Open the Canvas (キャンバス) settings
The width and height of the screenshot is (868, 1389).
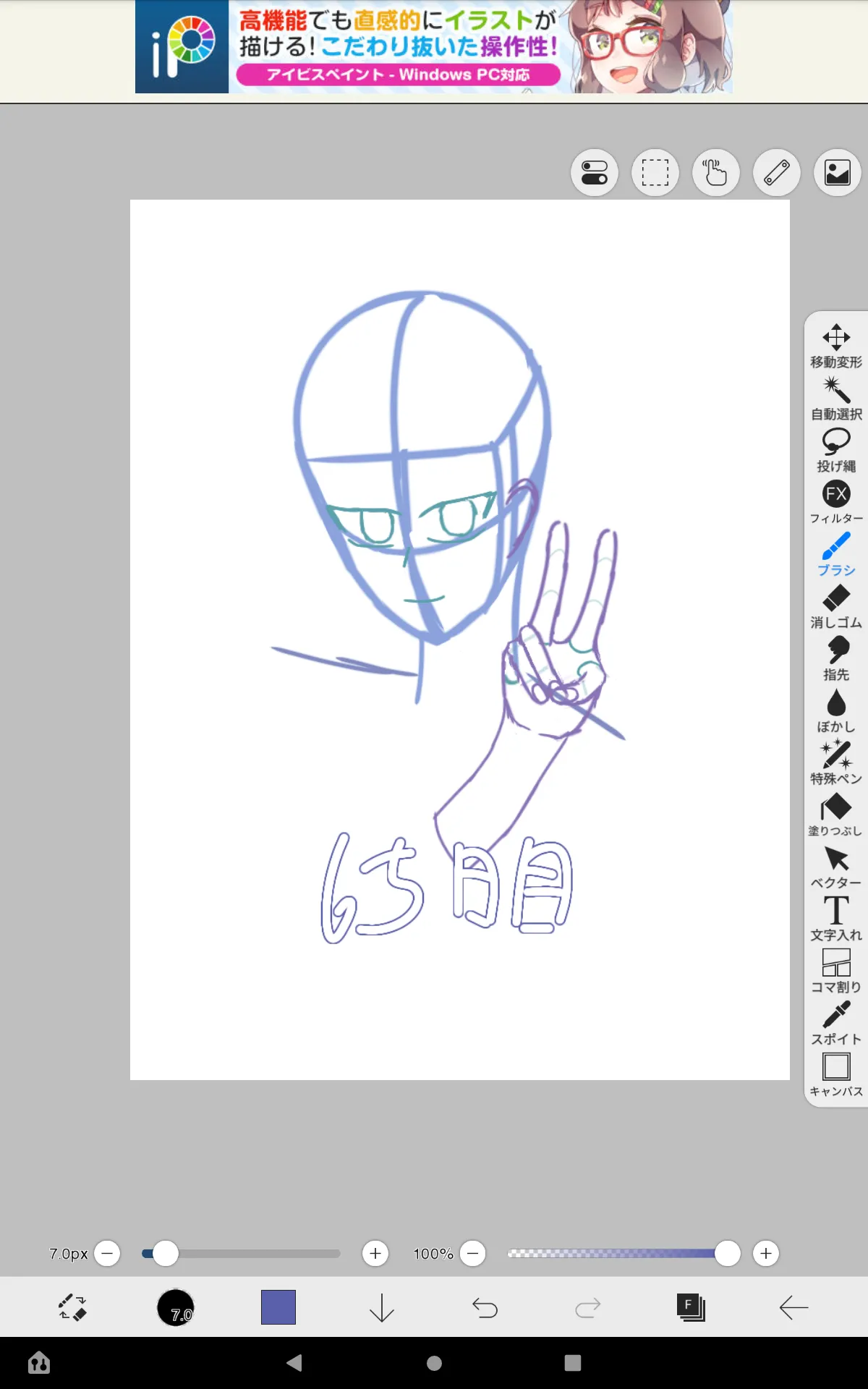click(836, 1075)
